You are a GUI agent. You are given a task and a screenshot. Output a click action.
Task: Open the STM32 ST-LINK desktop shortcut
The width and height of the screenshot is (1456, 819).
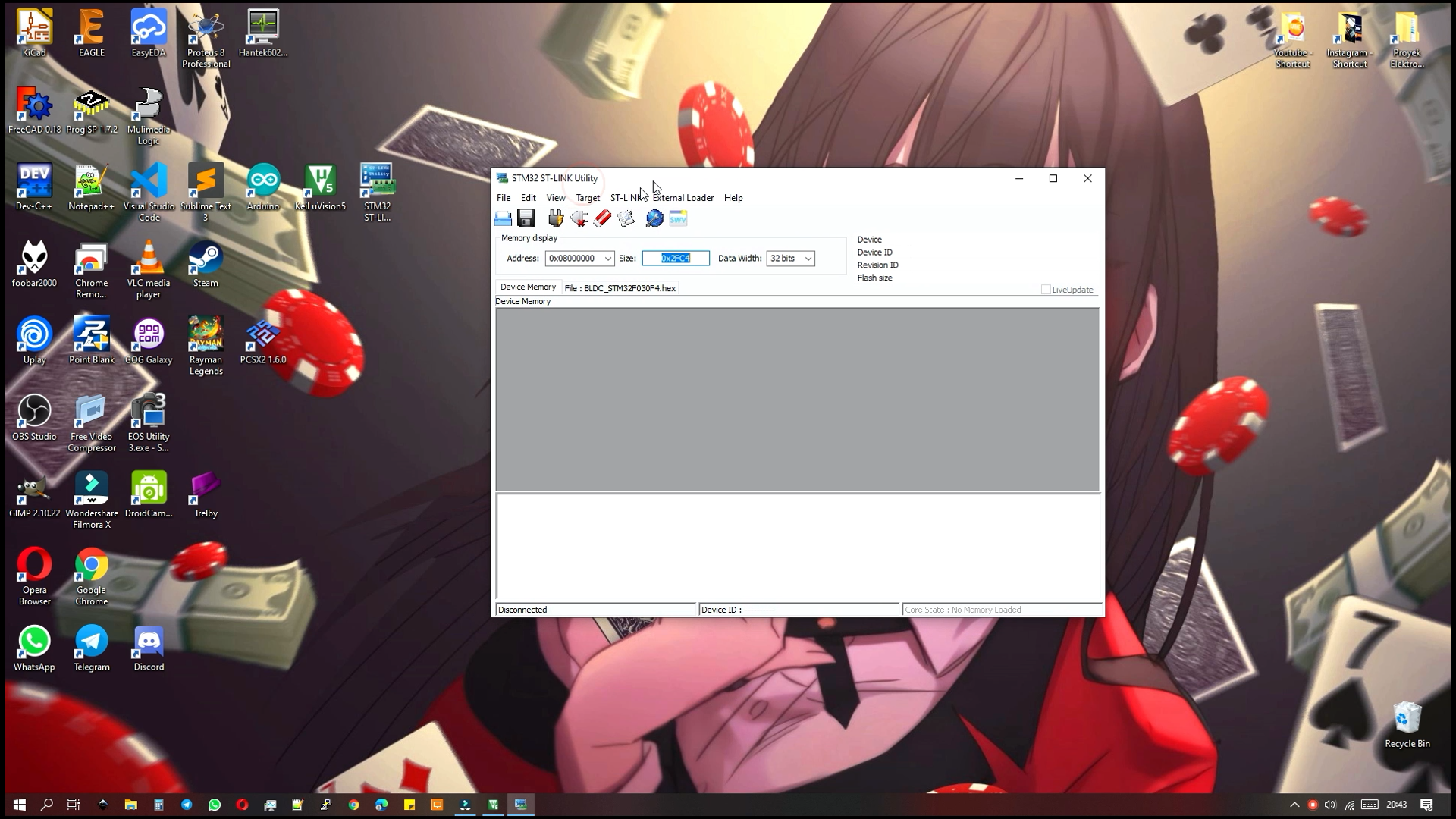(x=378, y=193)
